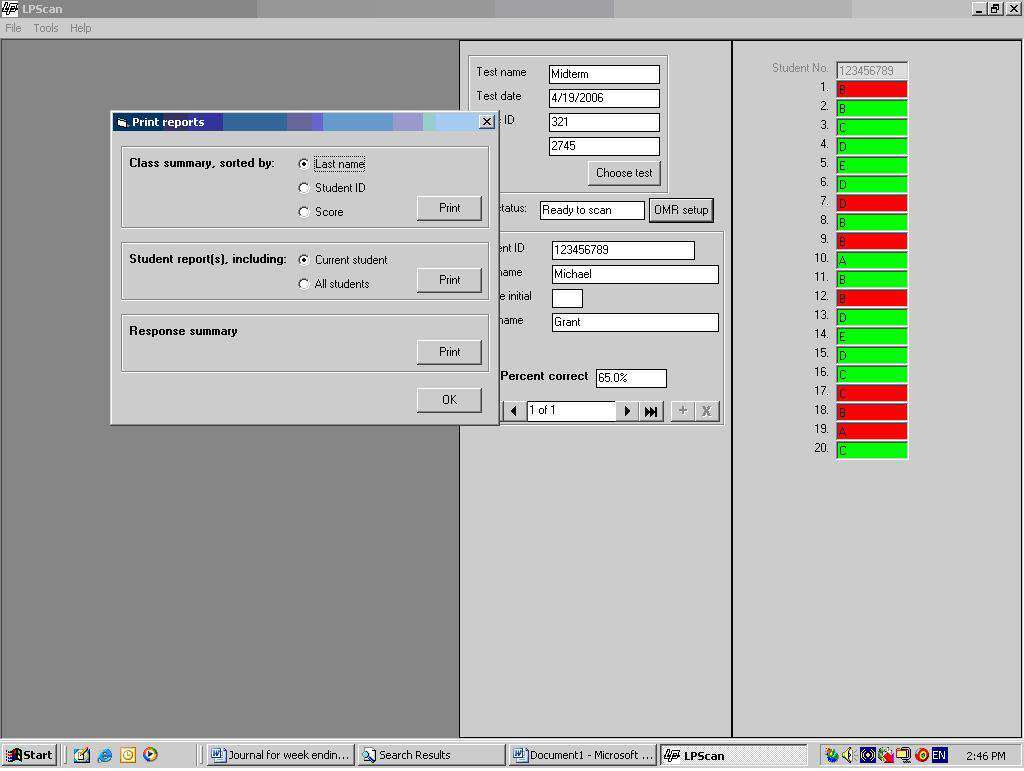Screen dimensions: 1024x771
Task: Advance to the next student record
Action: tap(627, 411)
